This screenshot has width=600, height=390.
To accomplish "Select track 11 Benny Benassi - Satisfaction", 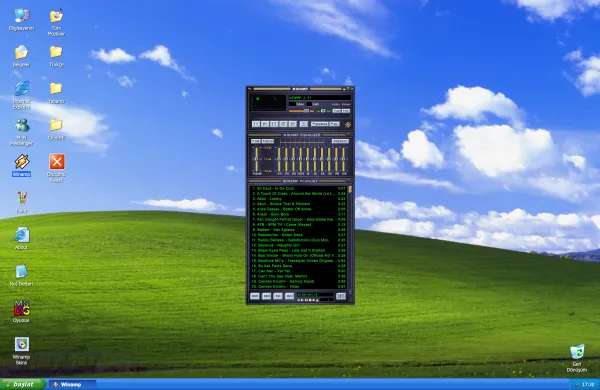I will click(x=298, y=240).
